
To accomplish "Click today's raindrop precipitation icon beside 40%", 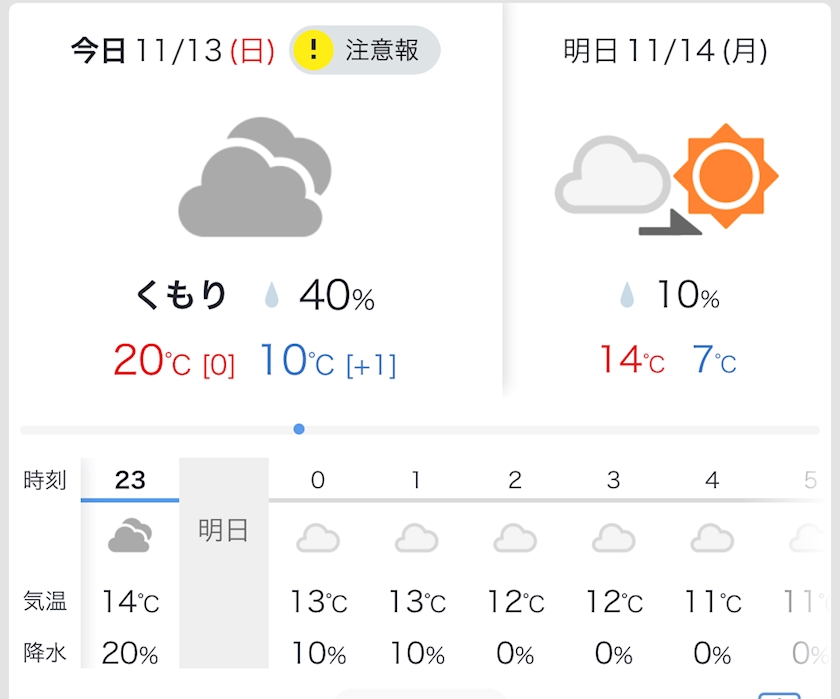I will click(x=271, y=296).
